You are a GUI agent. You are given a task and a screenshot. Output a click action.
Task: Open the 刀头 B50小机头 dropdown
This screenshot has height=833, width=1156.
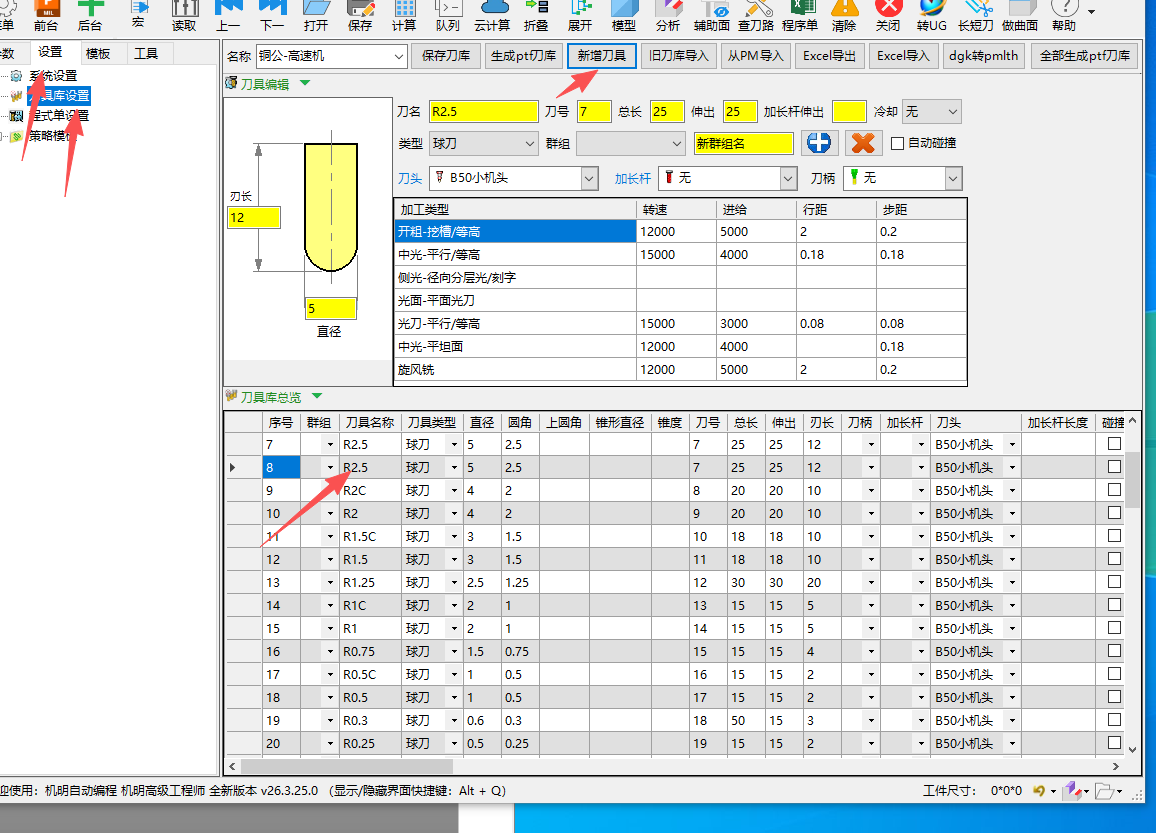589,178
